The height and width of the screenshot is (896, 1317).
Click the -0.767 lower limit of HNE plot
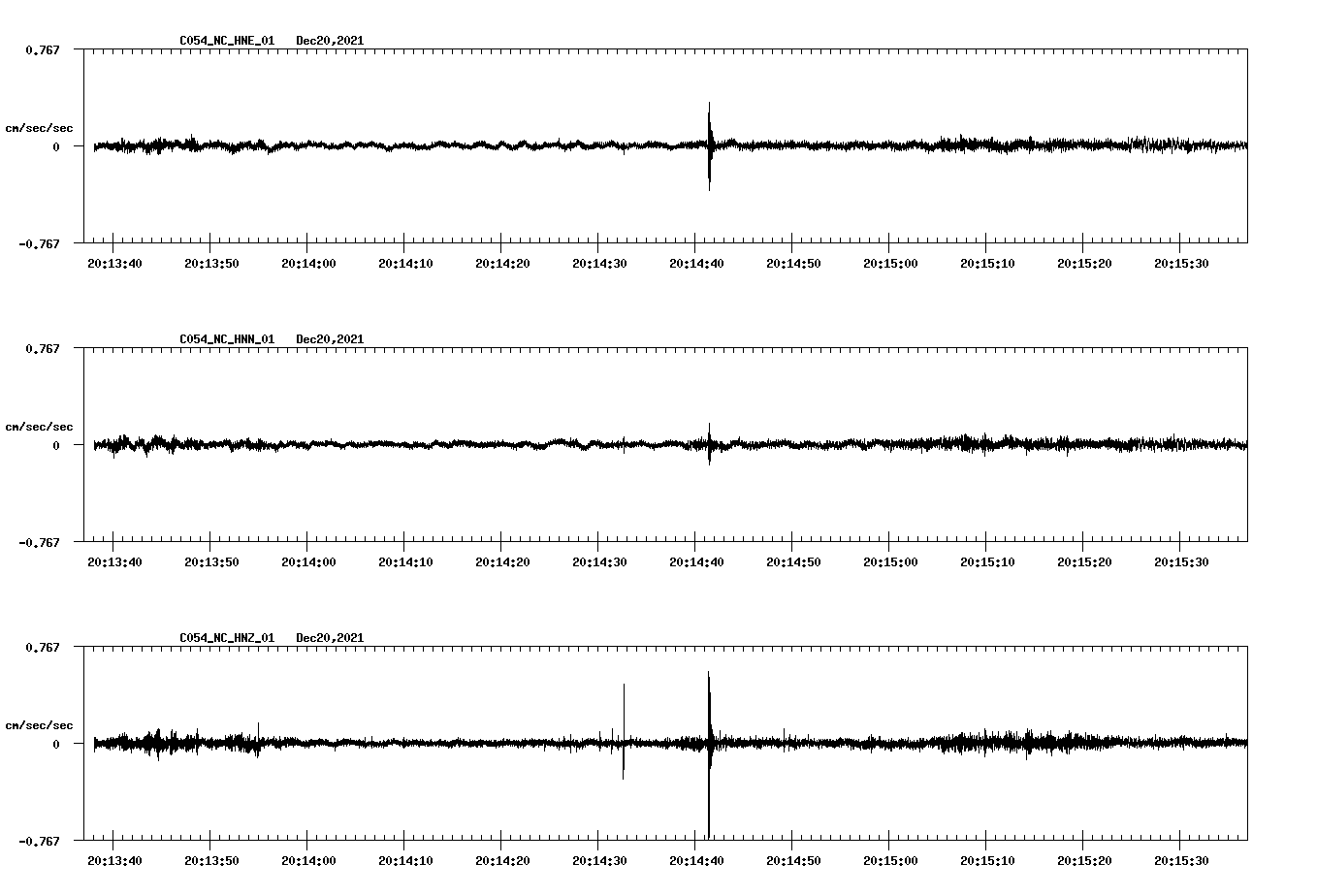[39, 243]
